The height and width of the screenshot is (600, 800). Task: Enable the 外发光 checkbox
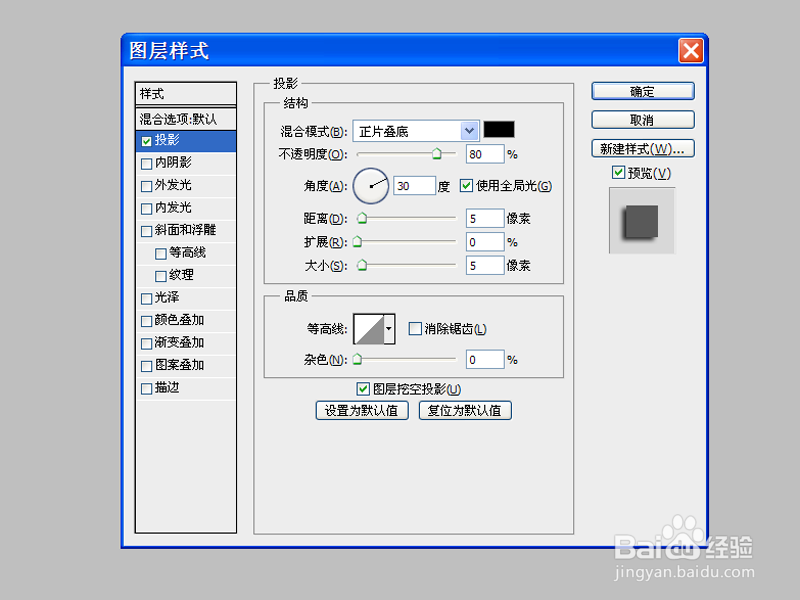click(x=146, y=186)
